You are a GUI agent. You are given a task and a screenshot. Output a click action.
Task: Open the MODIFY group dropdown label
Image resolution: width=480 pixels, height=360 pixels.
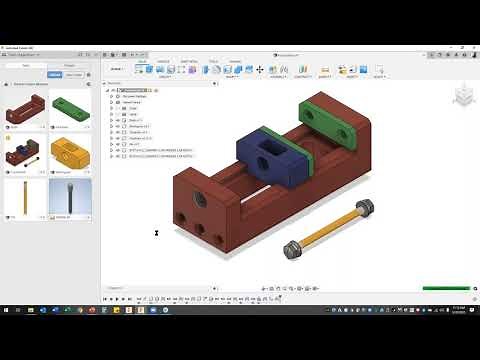232,77
